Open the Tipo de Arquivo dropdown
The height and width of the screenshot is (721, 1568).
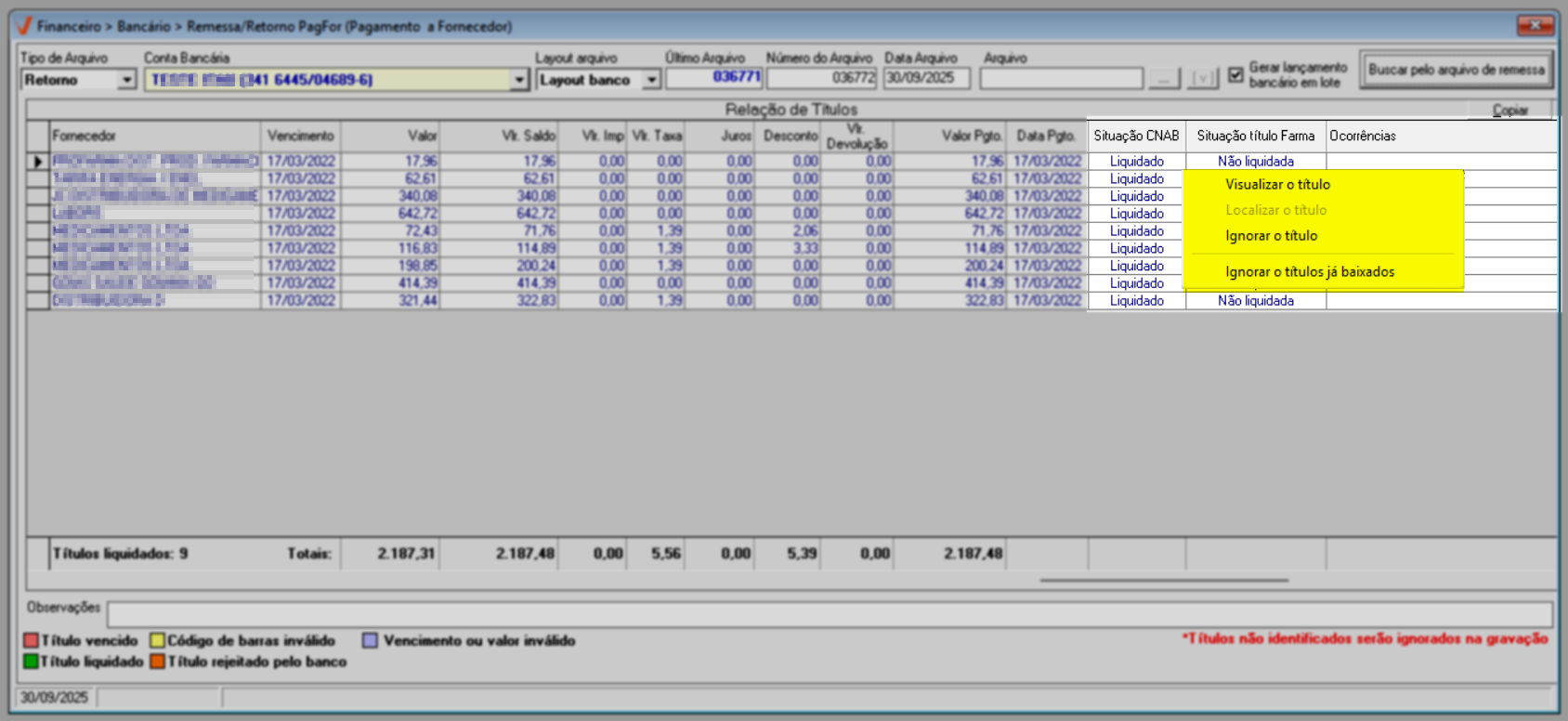pos(127,81)
